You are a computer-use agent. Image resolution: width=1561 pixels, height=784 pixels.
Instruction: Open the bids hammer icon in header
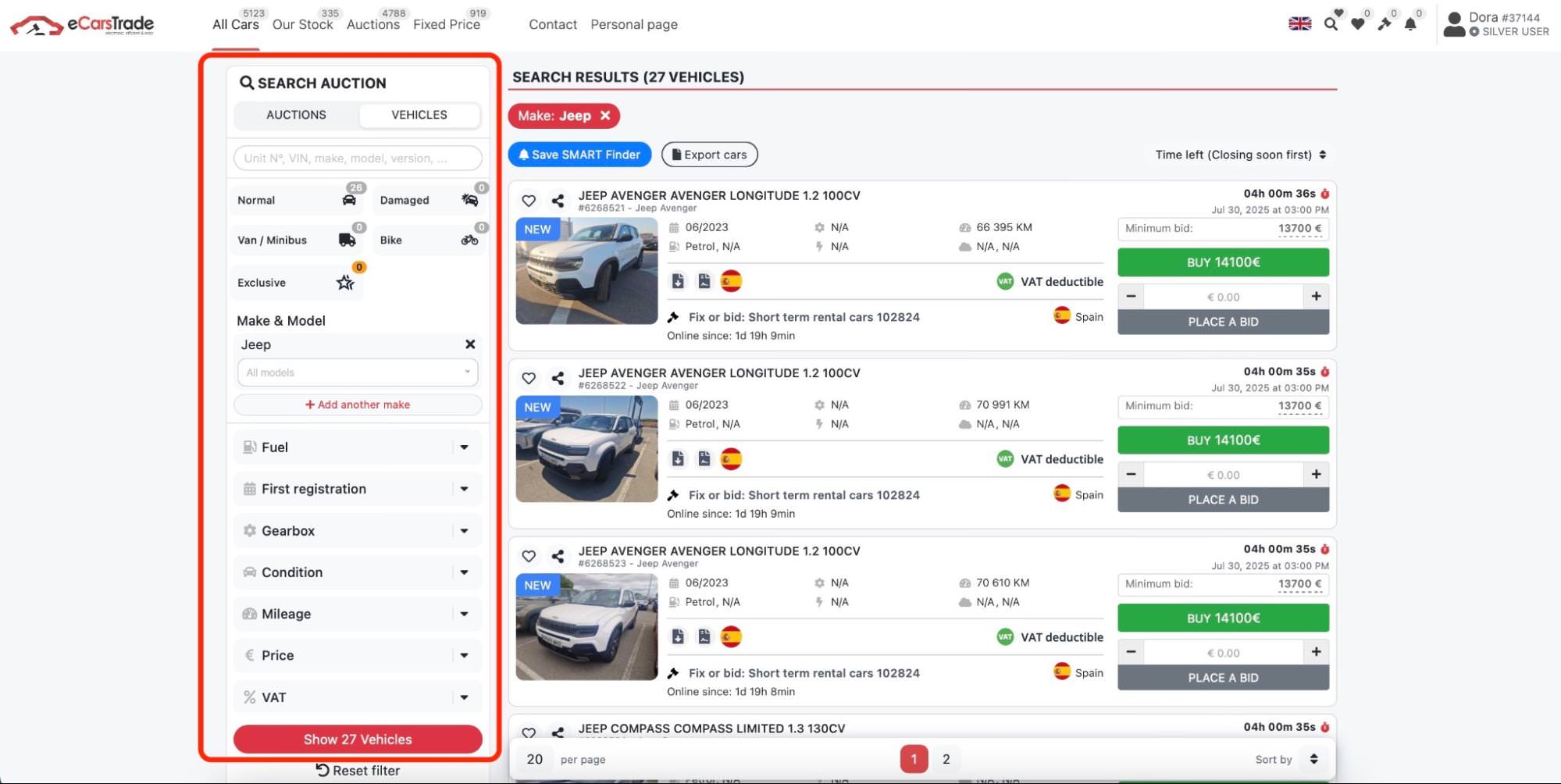[1385, 24]
